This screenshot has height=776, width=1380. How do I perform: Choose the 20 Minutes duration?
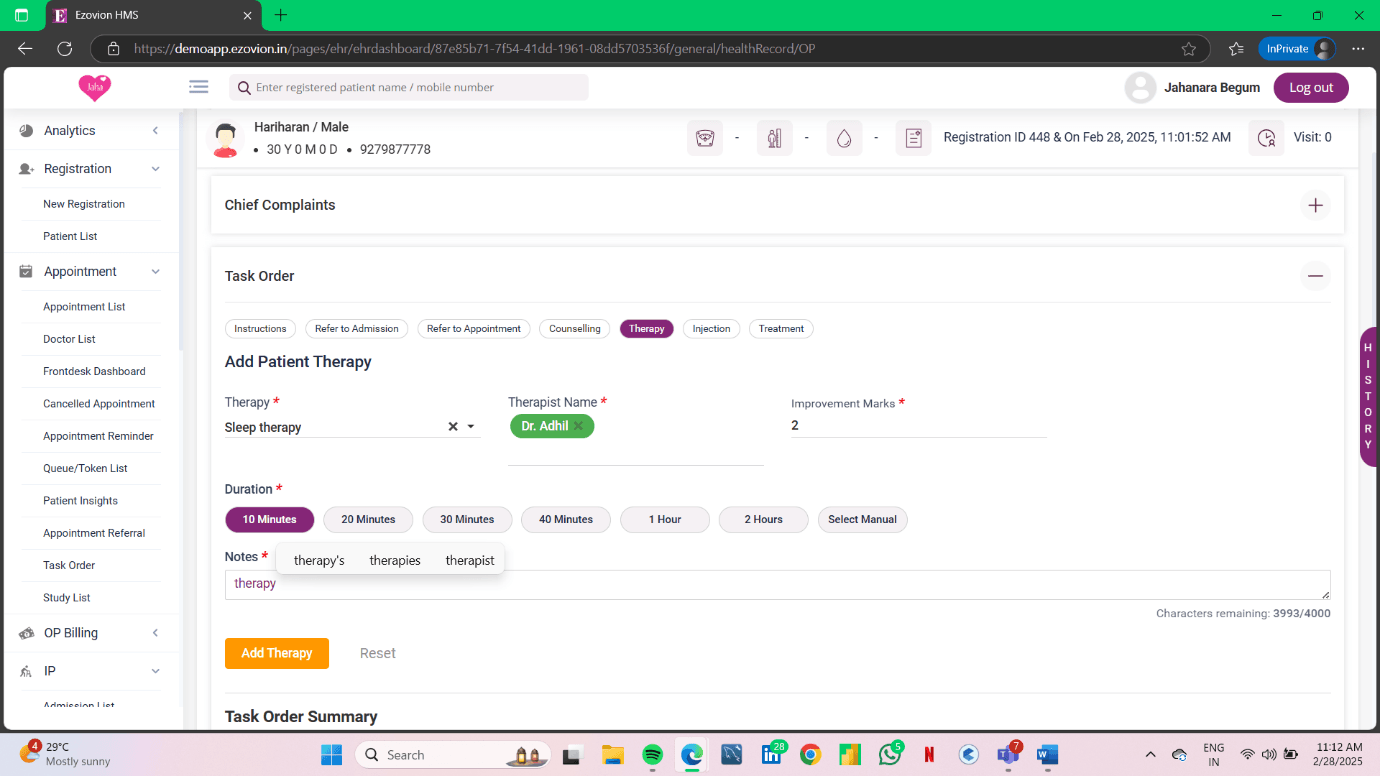tap(368, 519)
